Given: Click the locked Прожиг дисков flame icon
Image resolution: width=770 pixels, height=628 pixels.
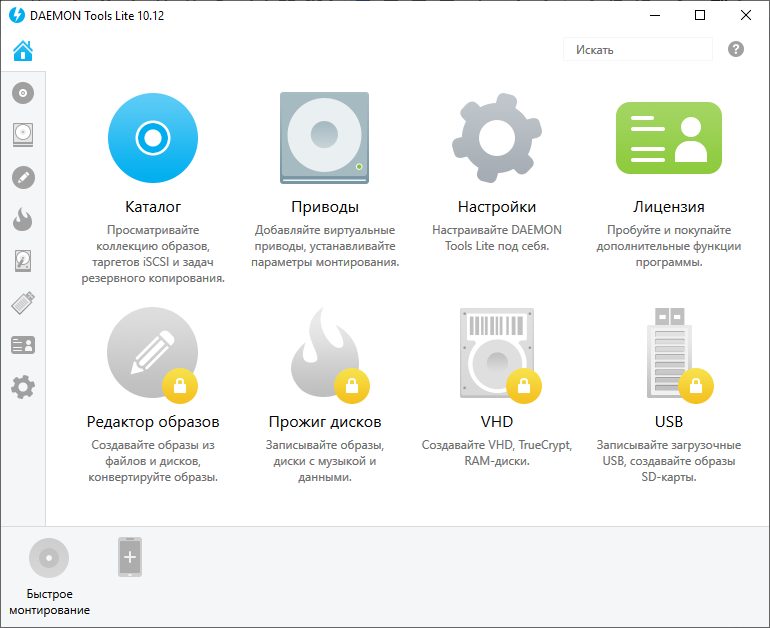Looking at the screenshot, I should [x=325, y=354].
